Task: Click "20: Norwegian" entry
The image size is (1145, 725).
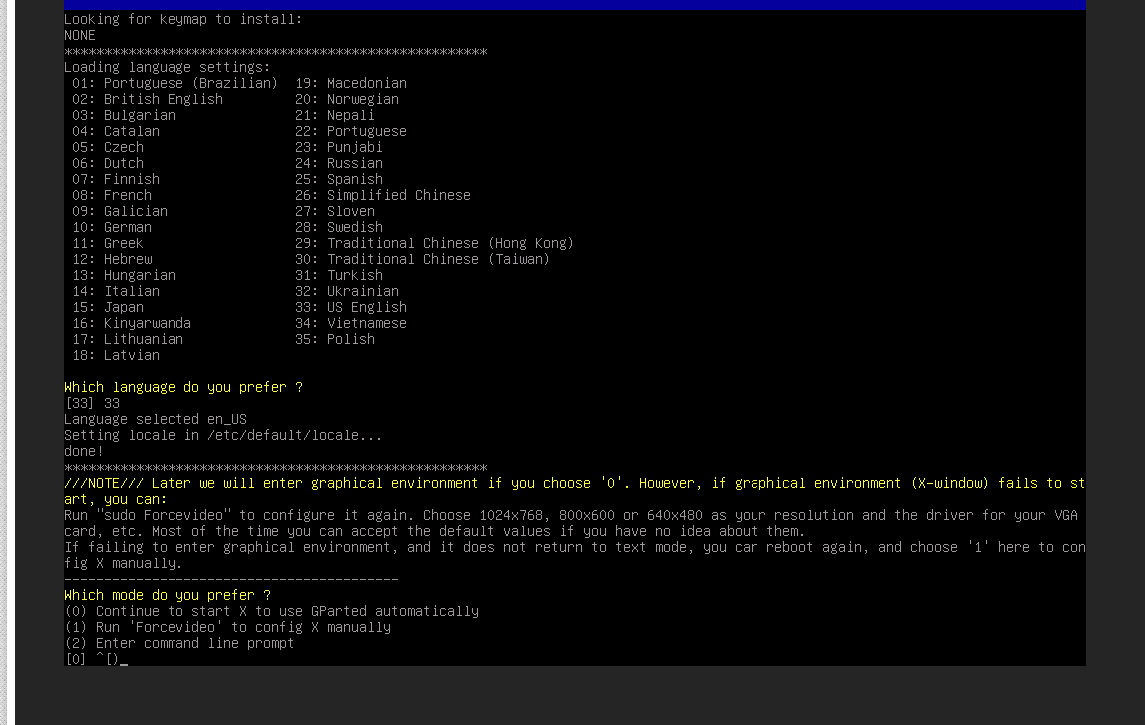Action: [347, 99]
